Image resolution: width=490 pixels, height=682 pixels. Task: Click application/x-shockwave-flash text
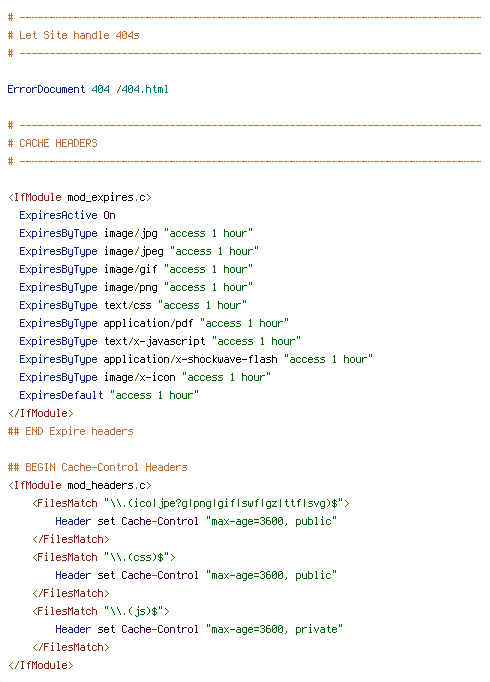(x=190, y=359)
